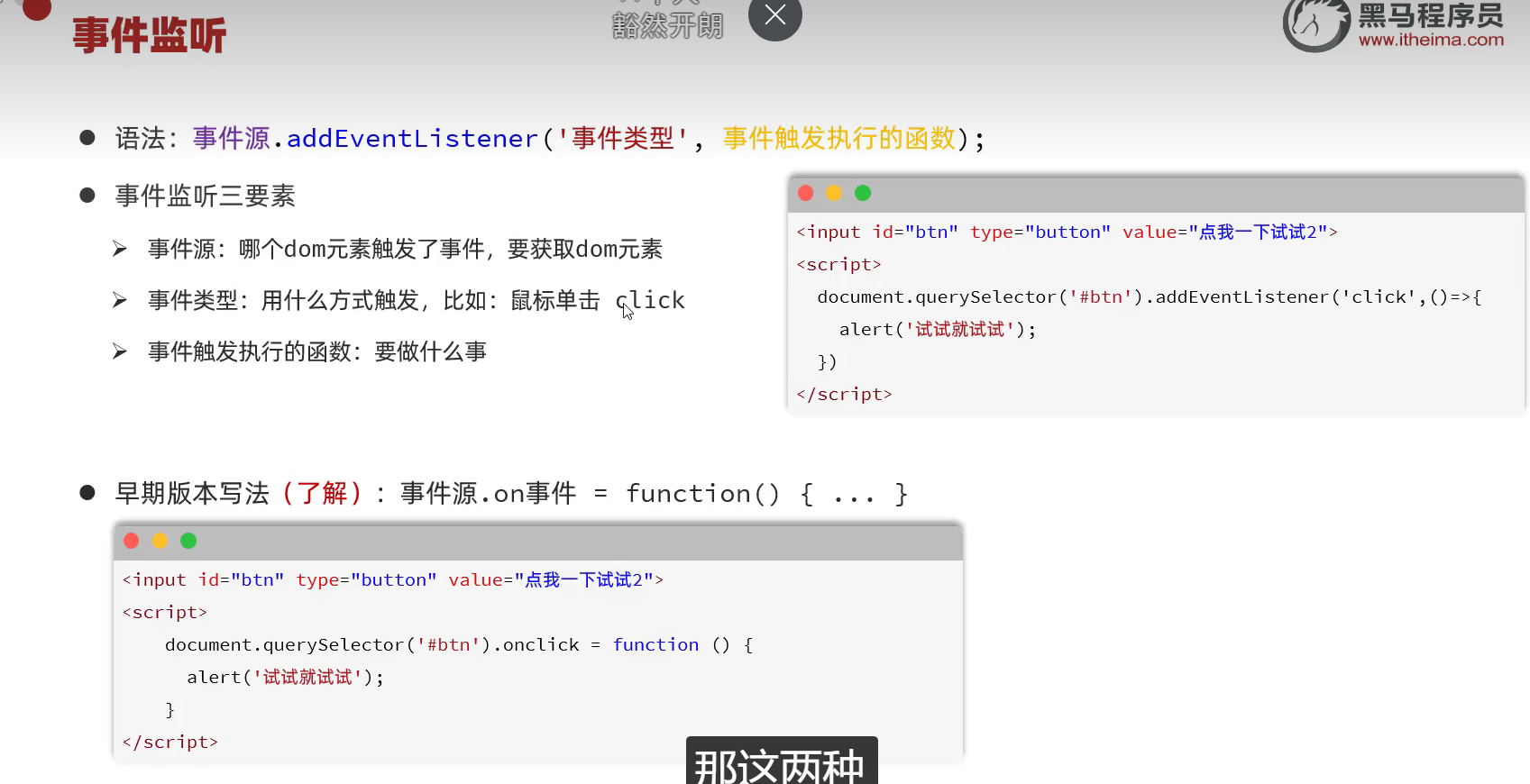Close the overlay with the round X button
This screenshot has height=784, width=1530.
774,15
